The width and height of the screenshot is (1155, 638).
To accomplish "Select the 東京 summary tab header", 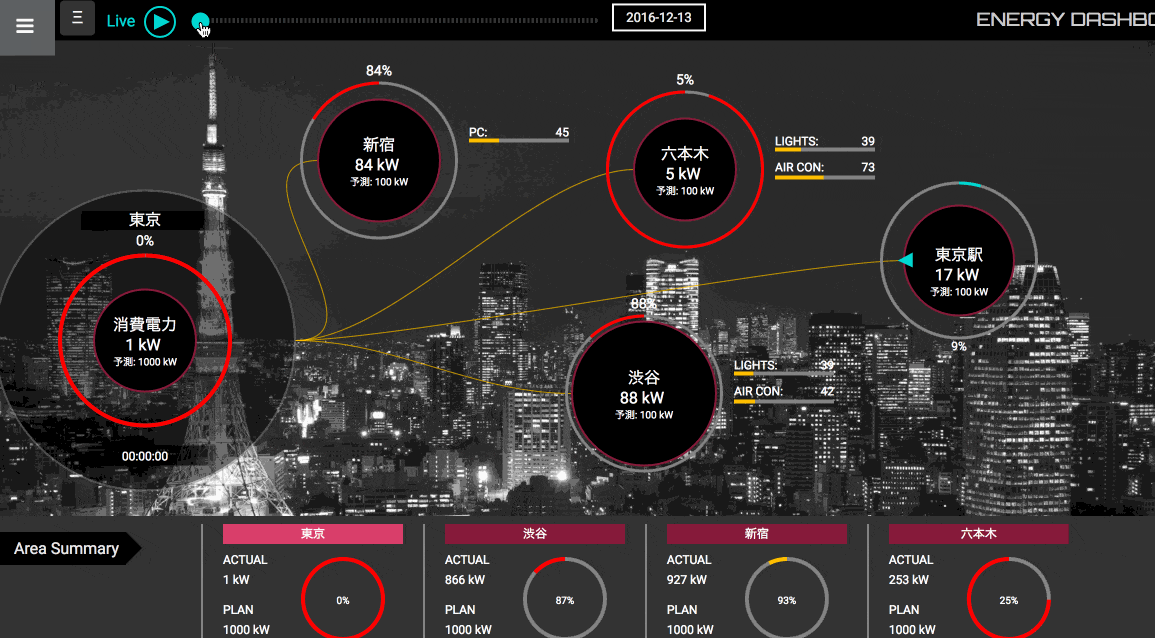I will click(x=313, y=534).
